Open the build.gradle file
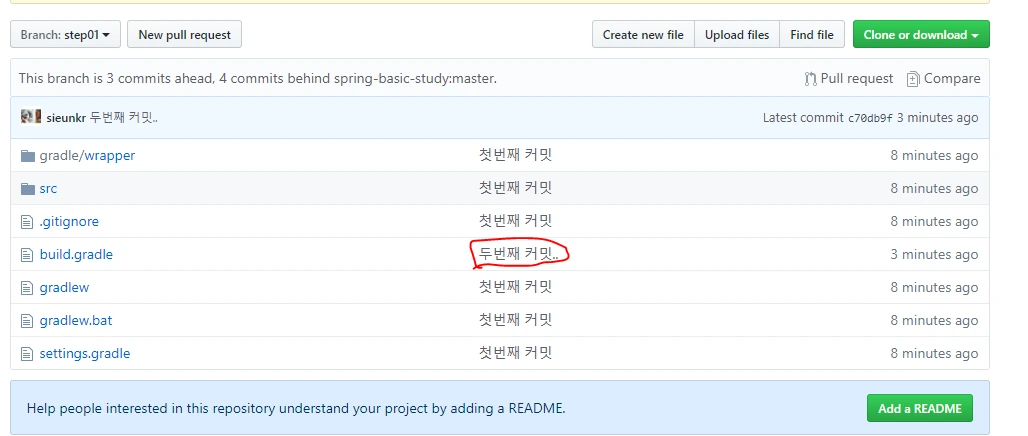Screen dimensions: 1028x436 (76, 254)
